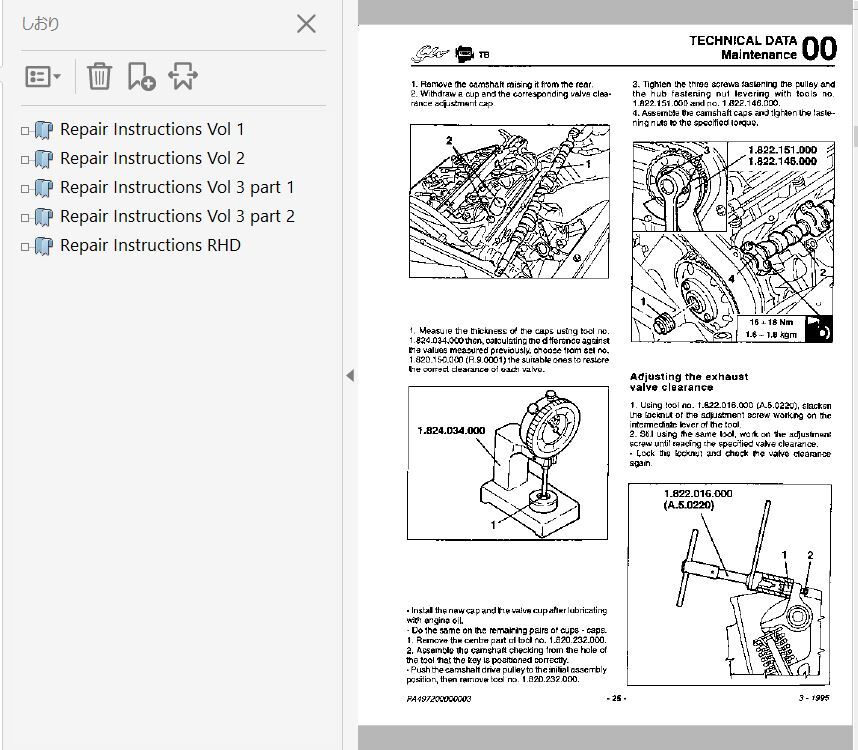Click page number '- 26 -' in footer
This screenshot has height=750, width=858.
click(617, 698)
